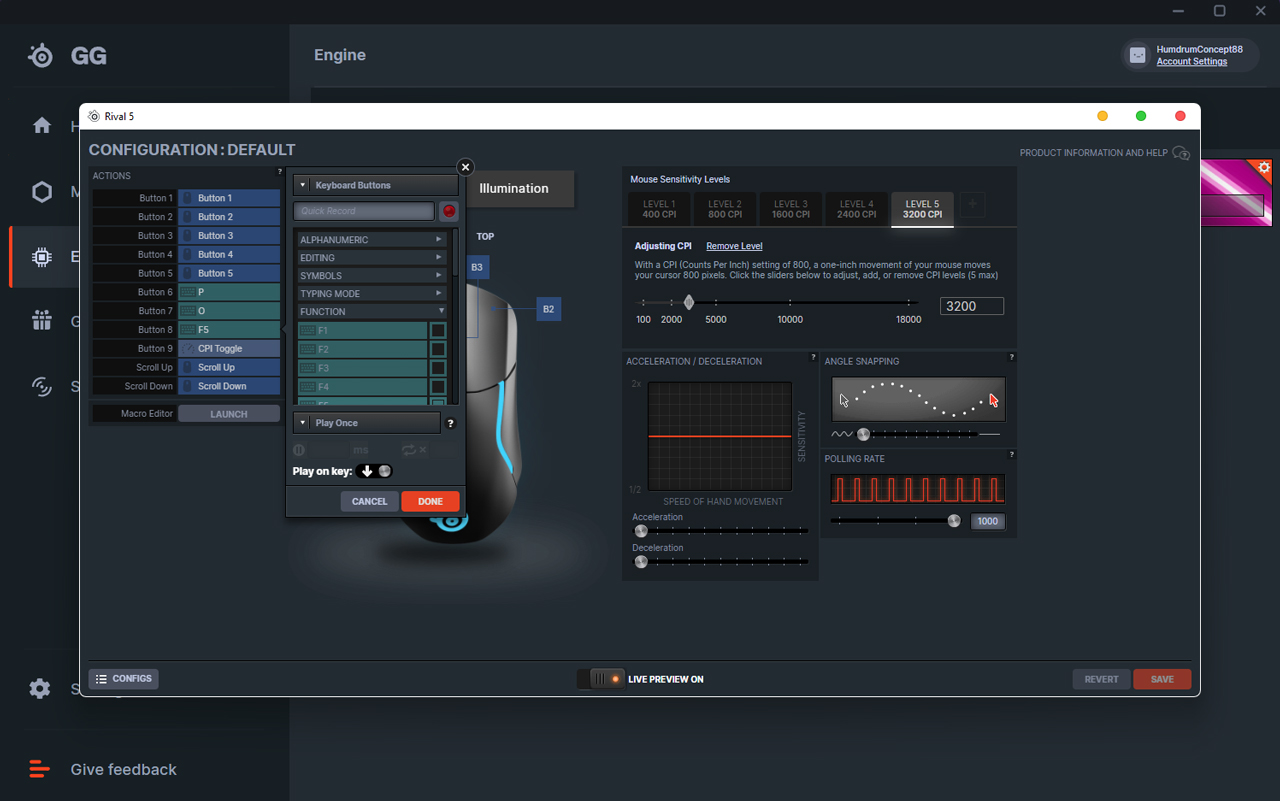This screenshot has height=801, width=1280.
Task: Select the Engine chip icon in sidebar
Action: coord(42,257)
